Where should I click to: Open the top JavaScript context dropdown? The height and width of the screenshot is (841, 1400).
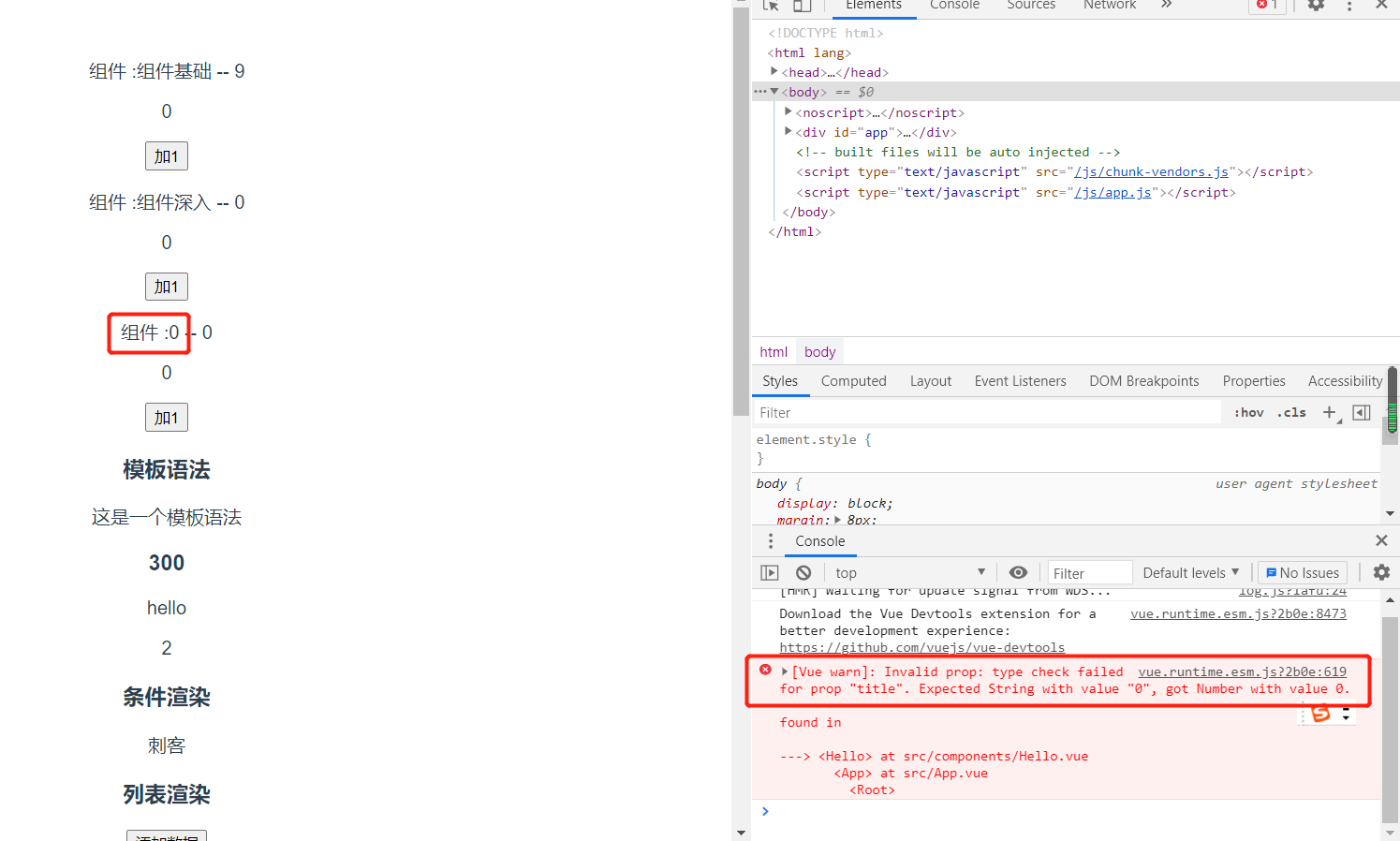[x=910, y=572]
